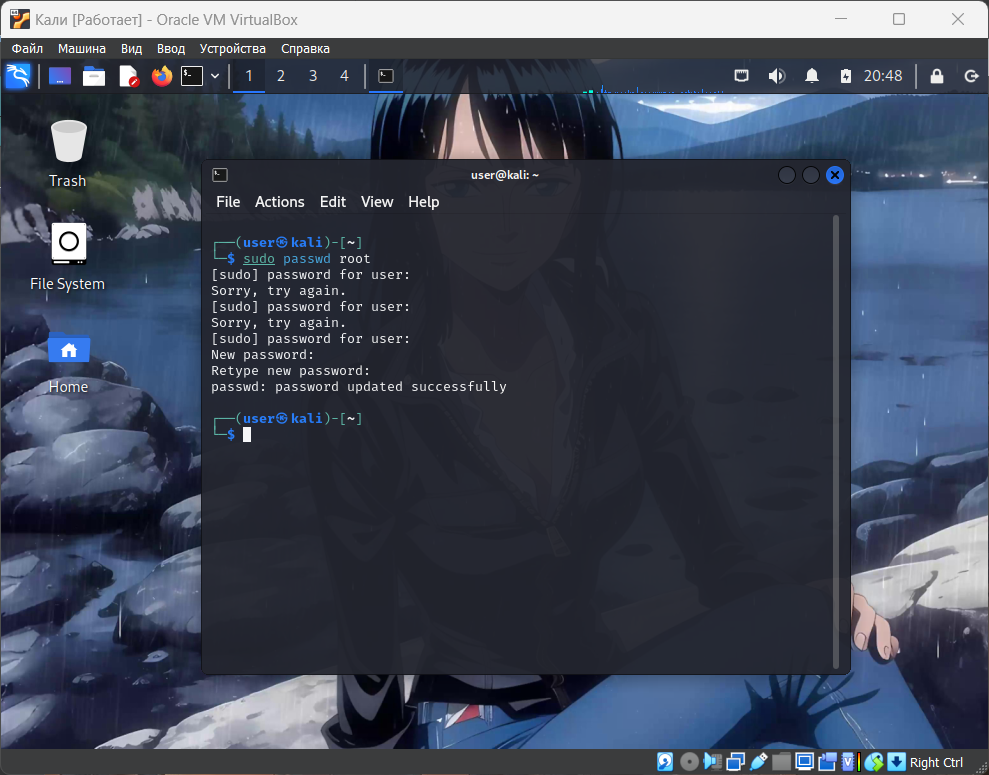Click the network connection tray icon
989x775 pixels.
(x=742, y=76)
